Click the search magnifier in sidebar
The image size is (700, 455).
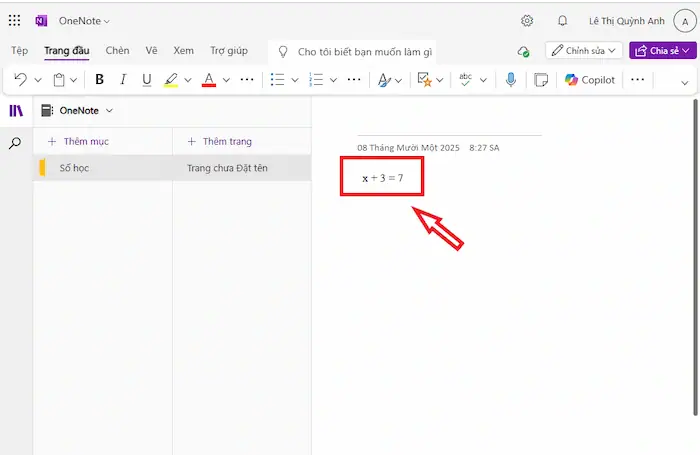pyautogui.click(x=15, y=143)
